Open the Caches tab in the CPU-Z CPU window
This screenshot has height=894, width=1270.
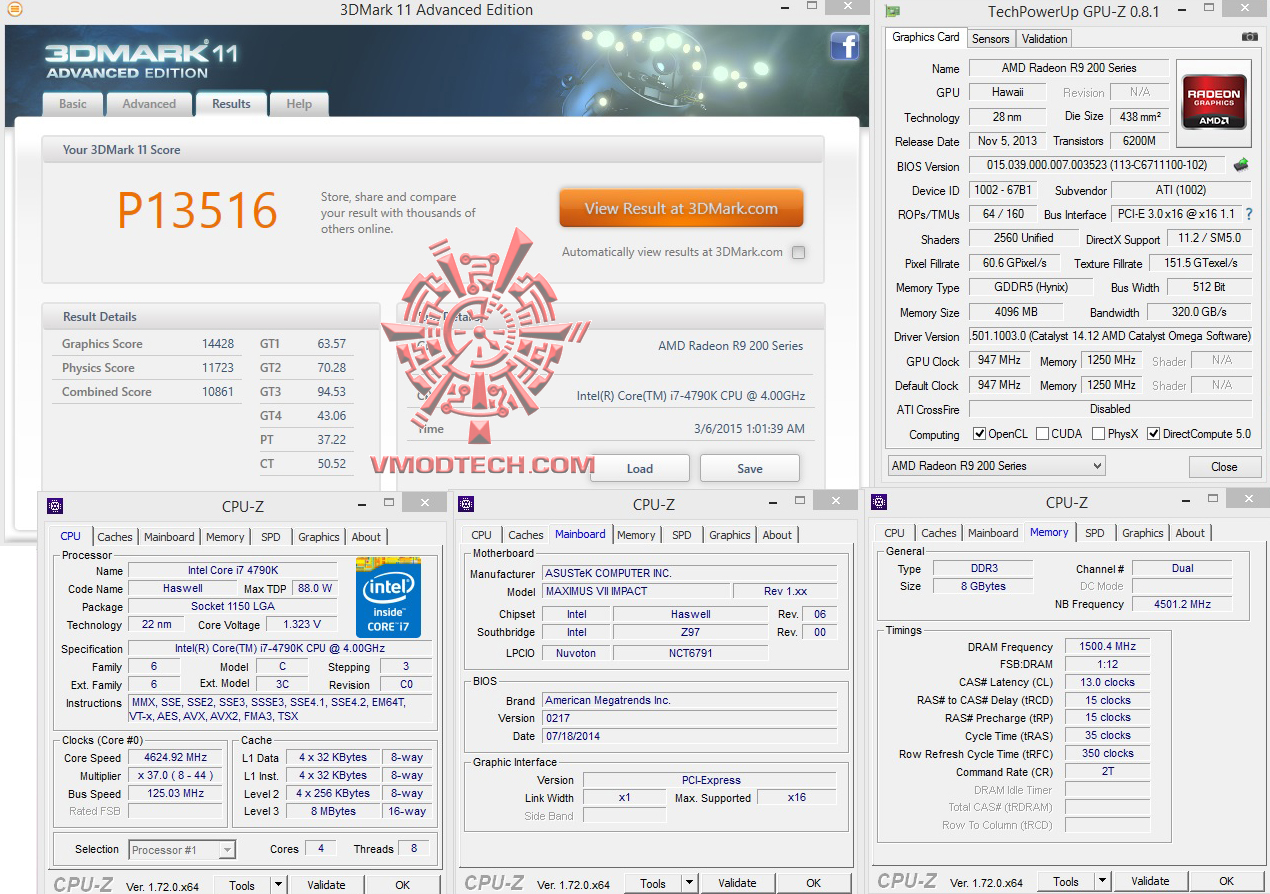(x=115, y=537)
